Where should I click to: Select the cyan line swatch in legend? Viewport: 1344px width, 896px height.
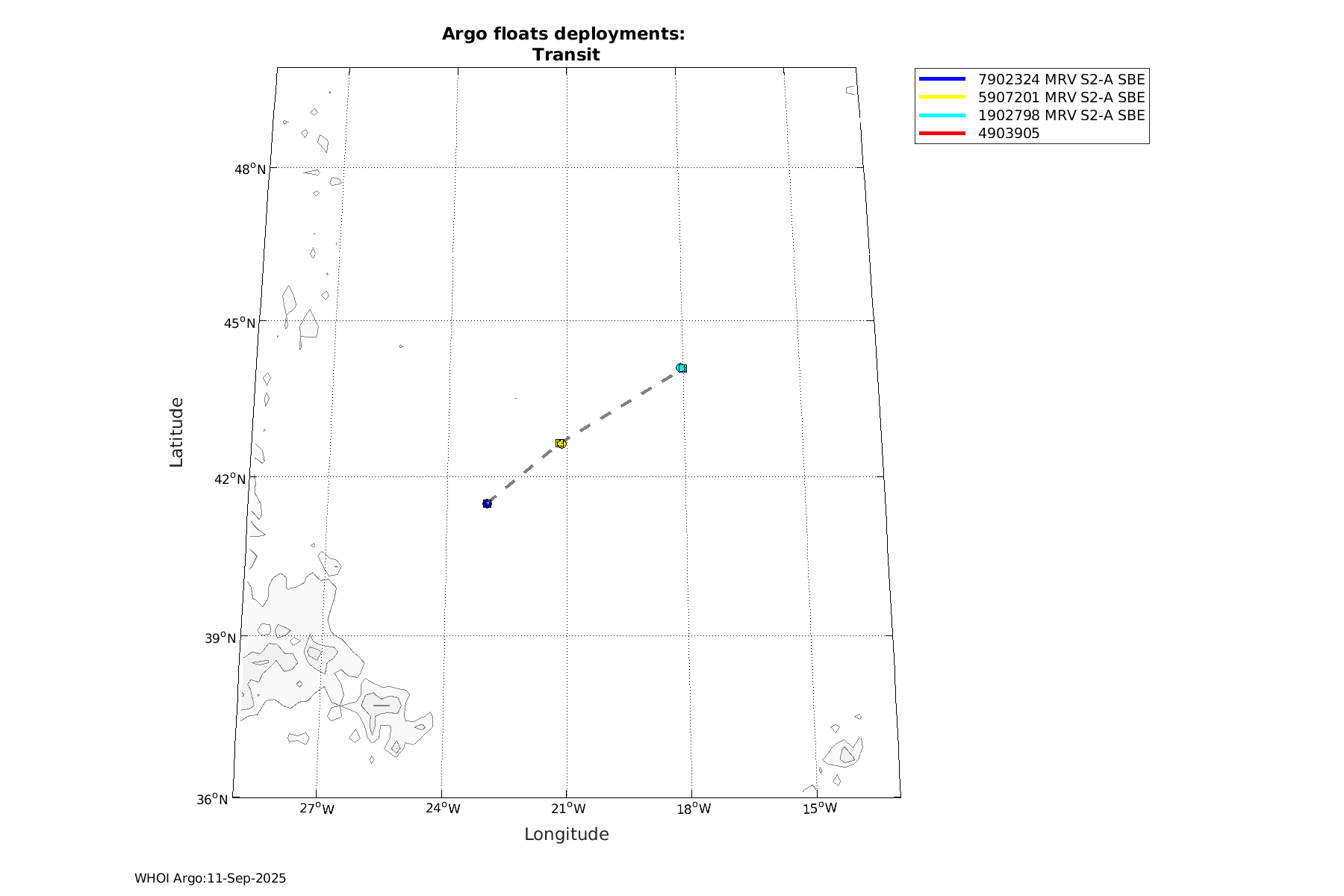(942, 116)
